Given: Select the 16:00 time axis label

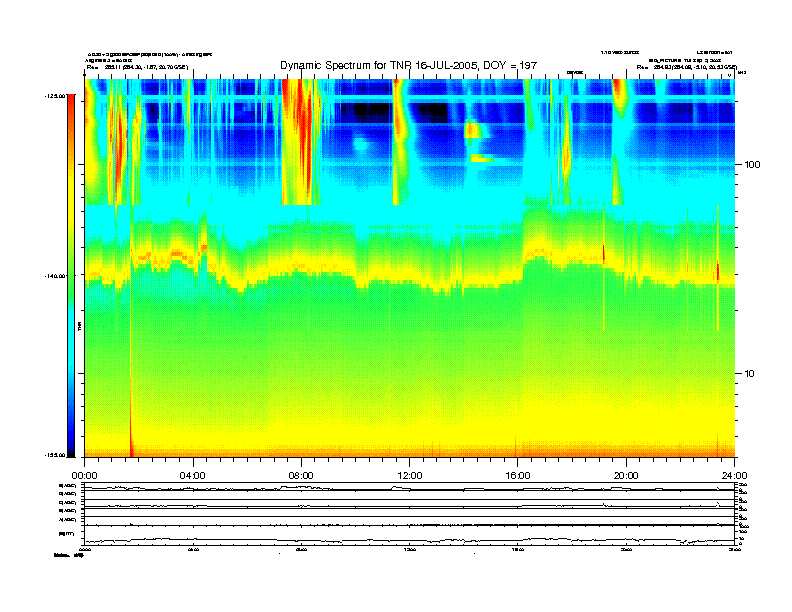Looking at the screenshot, I should (518, 476).
